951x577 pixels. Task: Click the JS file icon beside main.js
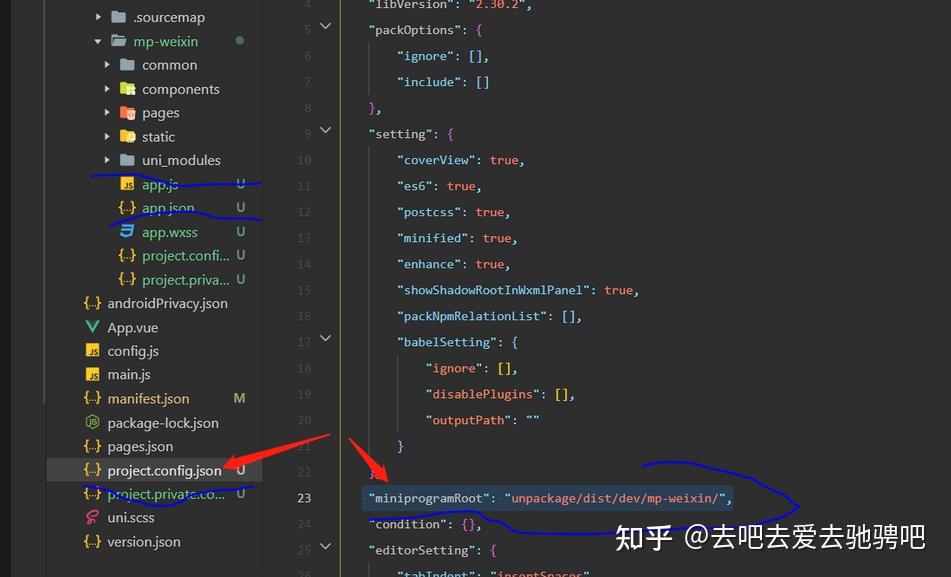pos(94,375)
